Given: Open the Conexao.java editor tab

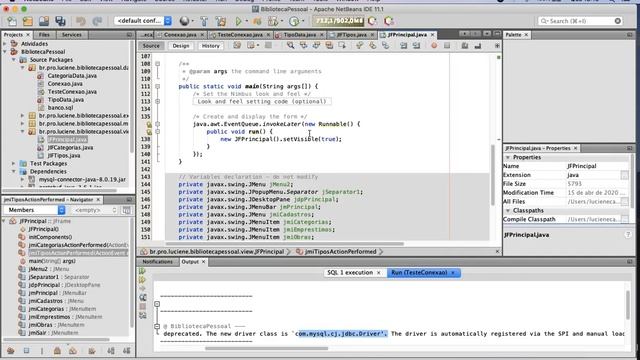Looking at the screenshot, I should (180, 35).
